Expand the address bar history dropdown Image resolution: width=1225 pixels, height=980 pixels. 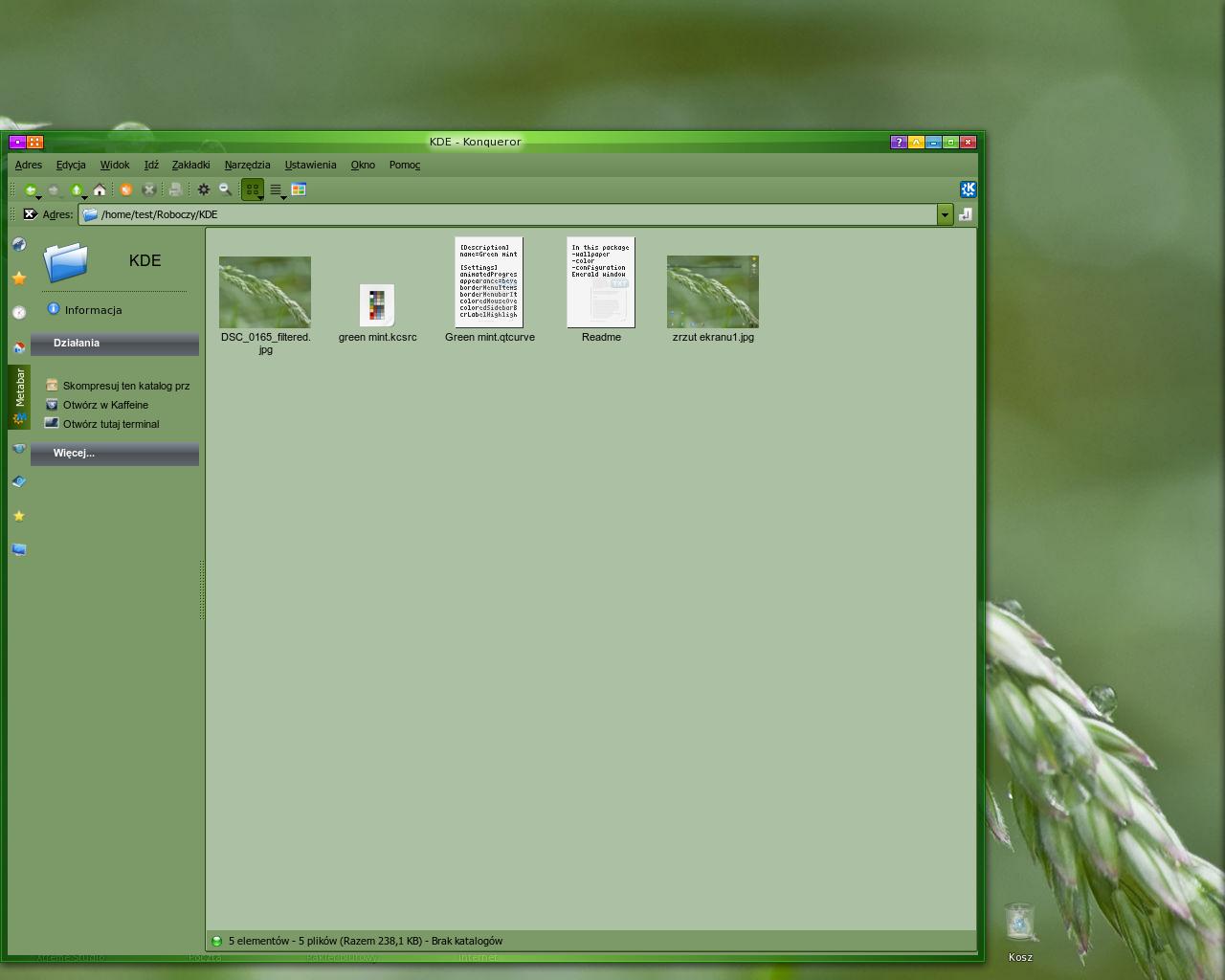click(x=945, y=214)
